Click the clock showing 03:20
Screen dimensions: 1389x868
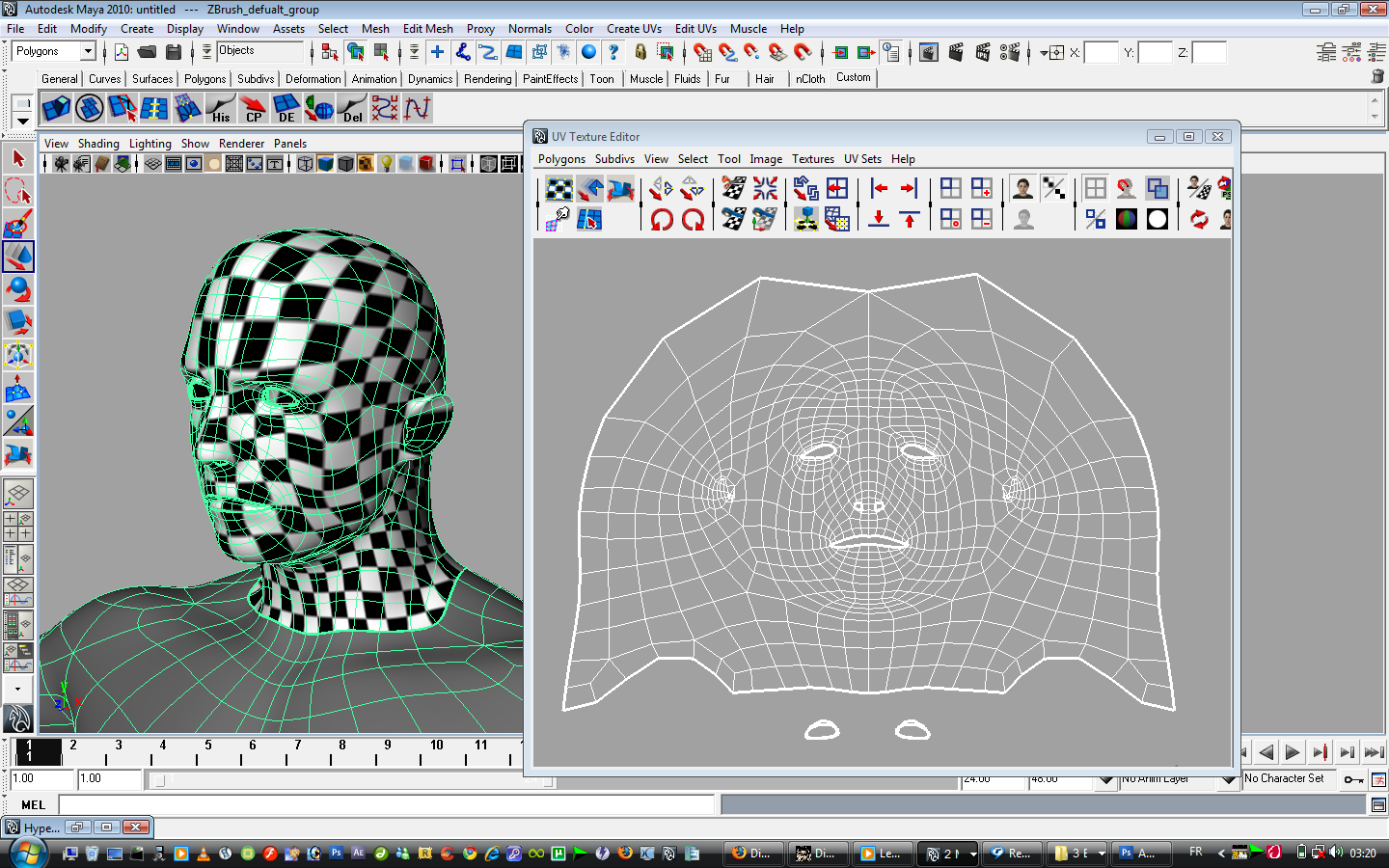click(1363, 853)
